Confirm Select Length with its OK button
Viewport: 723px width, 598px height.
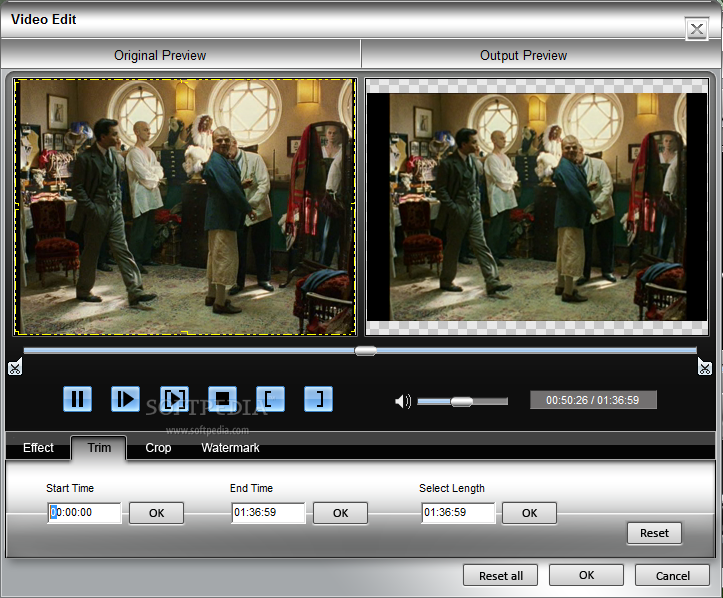click(x=529, y=513)
